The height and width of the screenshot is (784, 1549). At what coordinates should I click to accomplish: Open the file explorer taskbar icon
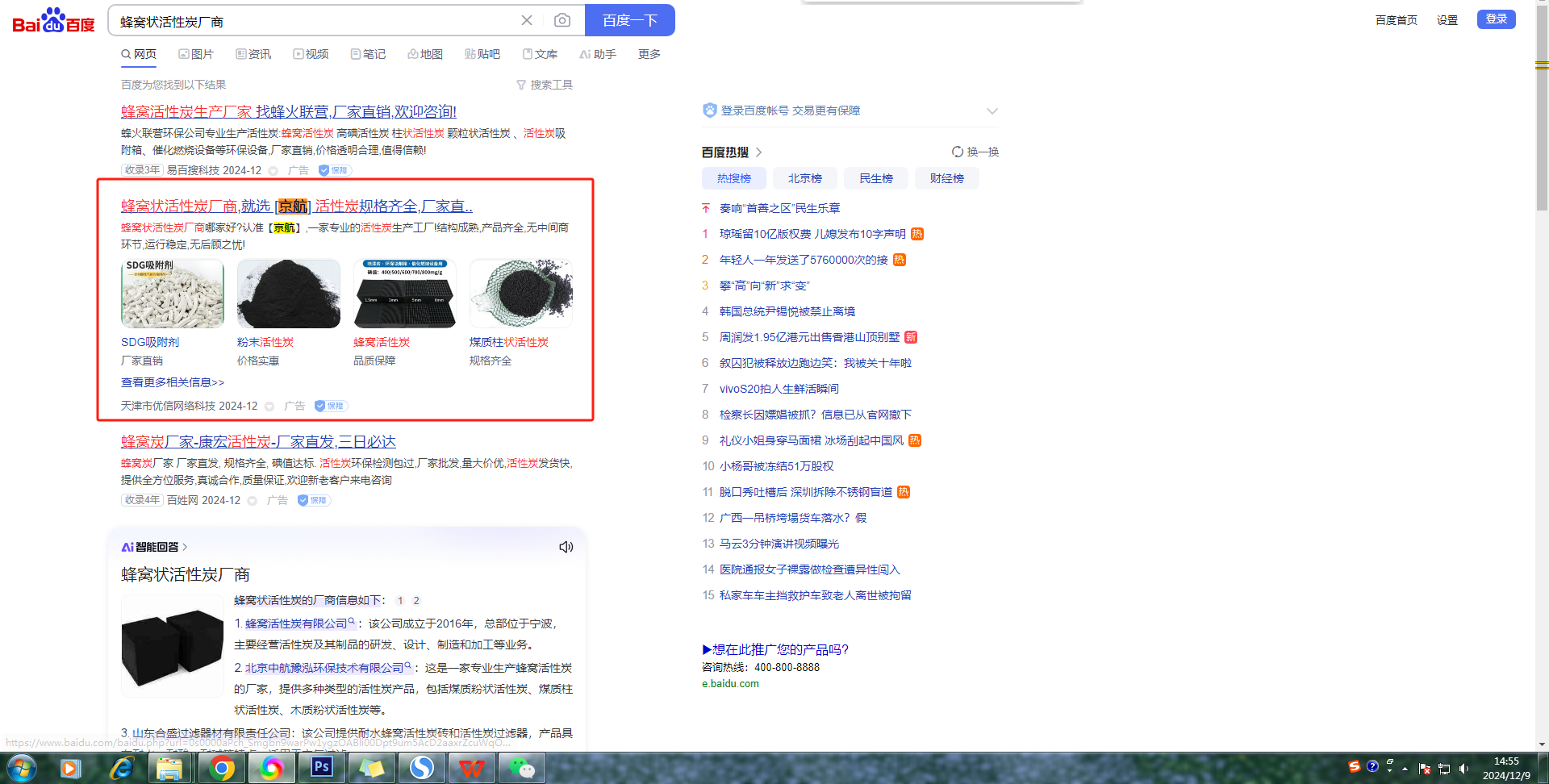pos(169,768)
